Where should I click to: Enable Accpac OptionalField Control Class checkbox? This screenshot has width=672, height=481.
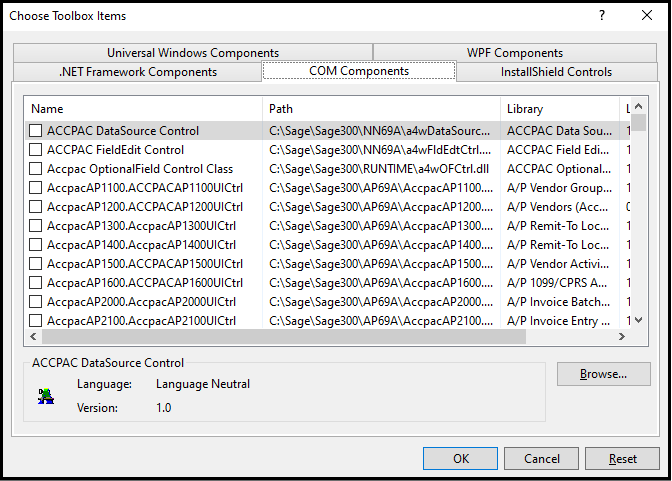pyautogui.click(x=36, y=168)
